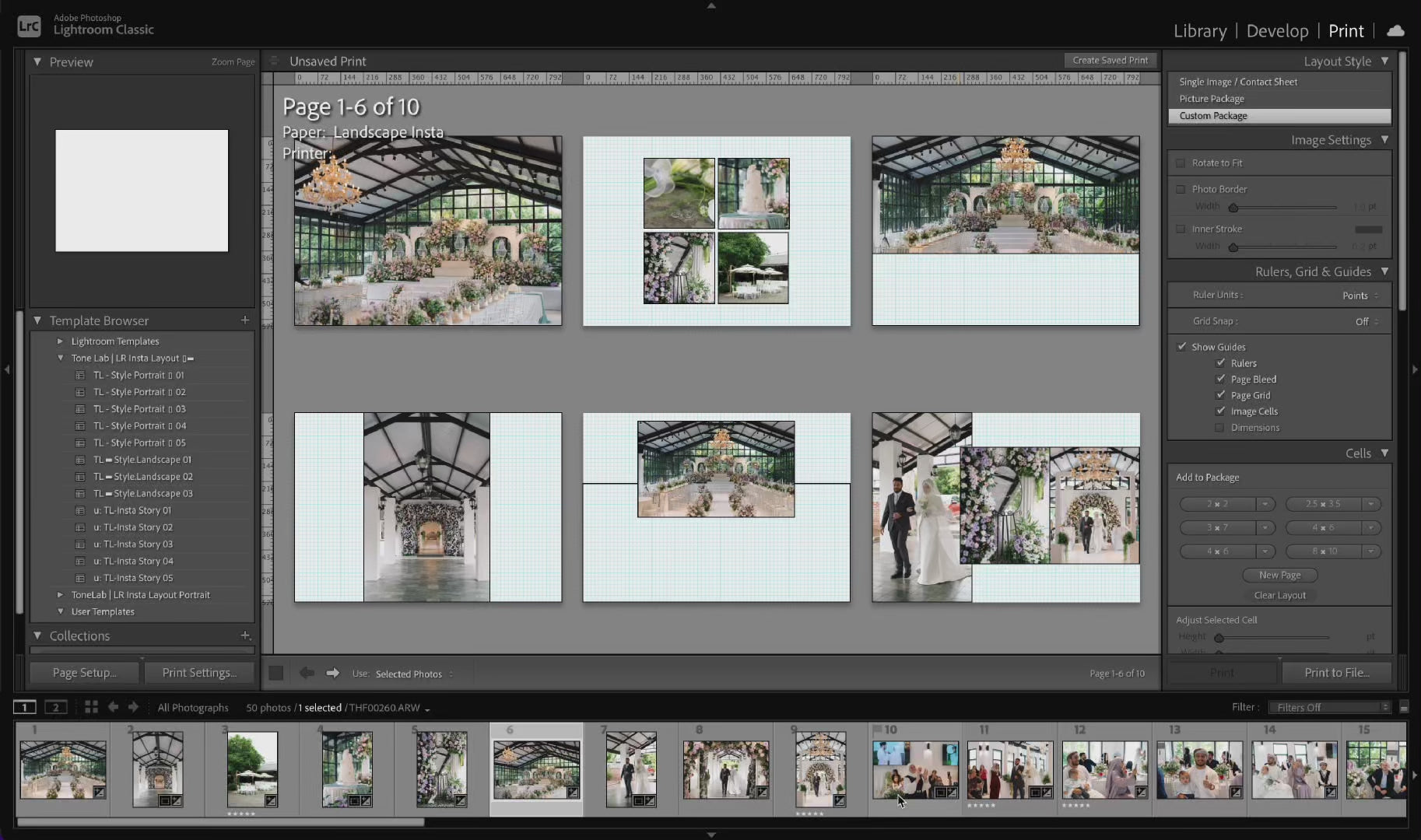Open Ruler Units Points dropdown
The width and height of the screenshot is (1421, 840).
tap(1360, 296)
